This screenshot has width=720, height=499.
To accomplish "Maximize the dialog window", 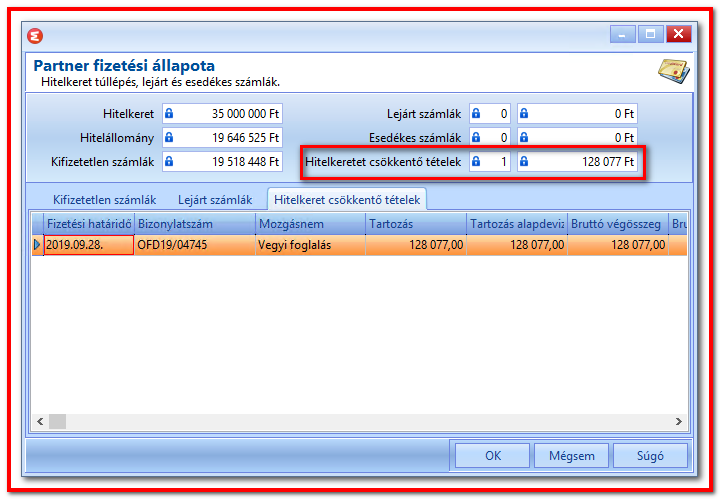I will [x=650, y=34].
